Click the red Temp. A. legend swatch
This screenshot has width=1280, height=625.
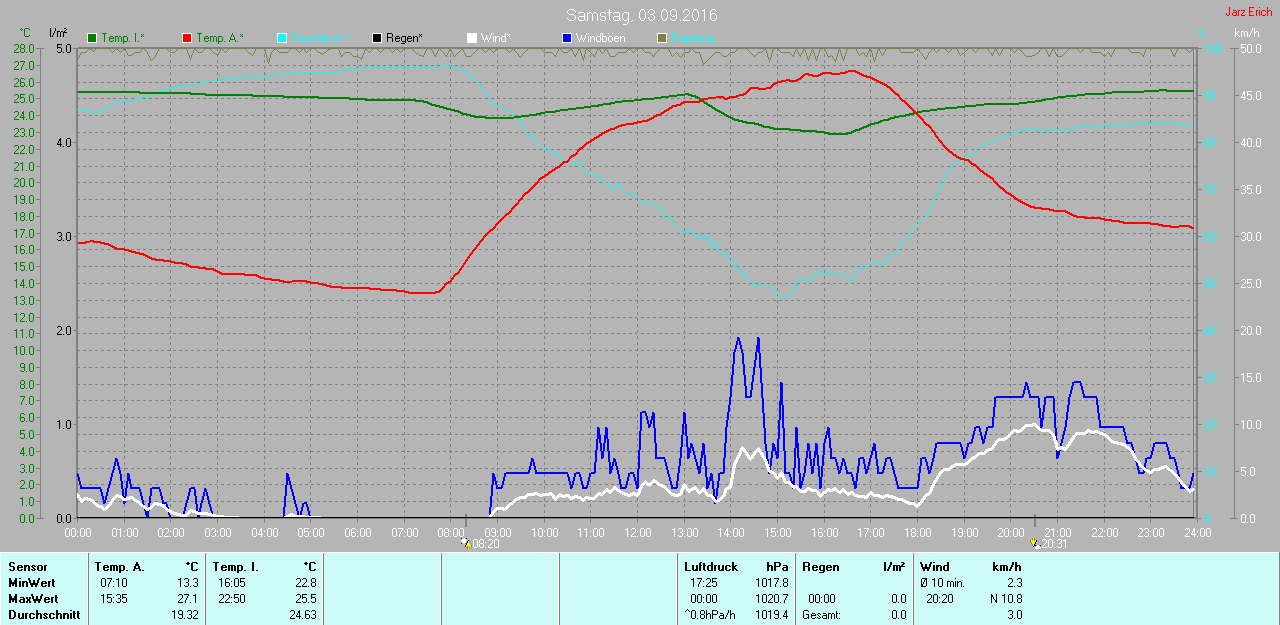[x=187, y=38]
